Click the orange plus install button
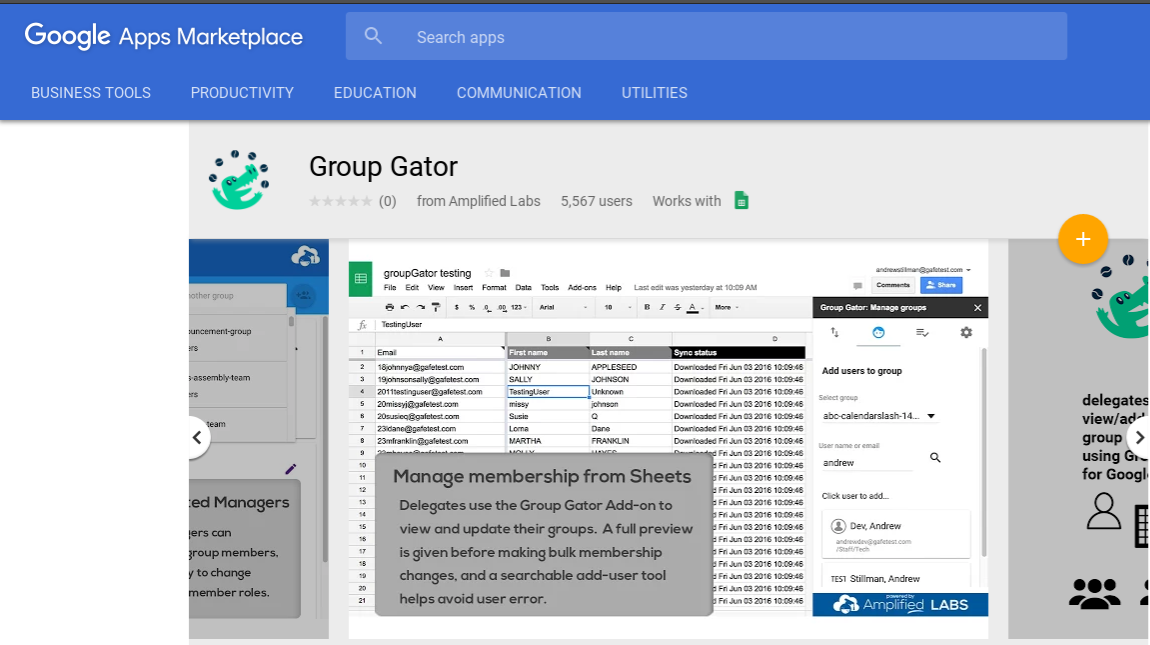 (1083, 239)
